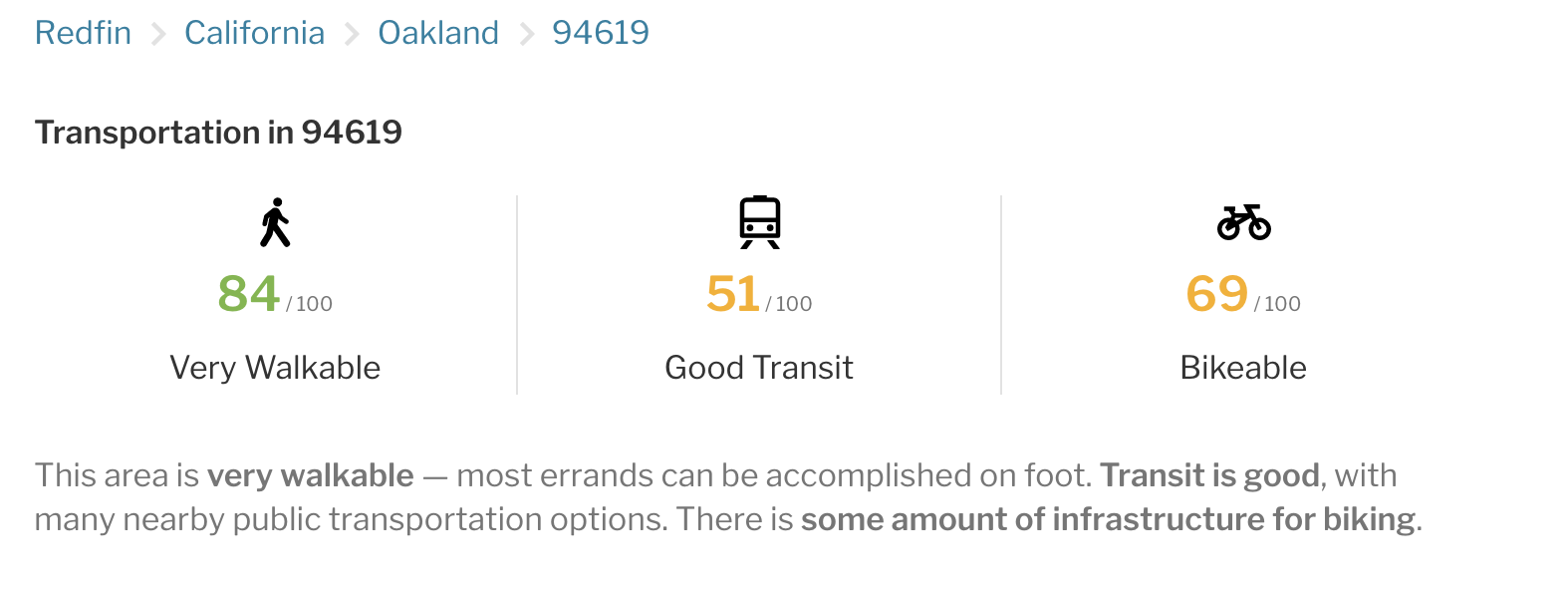
Task: Click the chevron between Redfin and California
Action: tap(158, 35)
